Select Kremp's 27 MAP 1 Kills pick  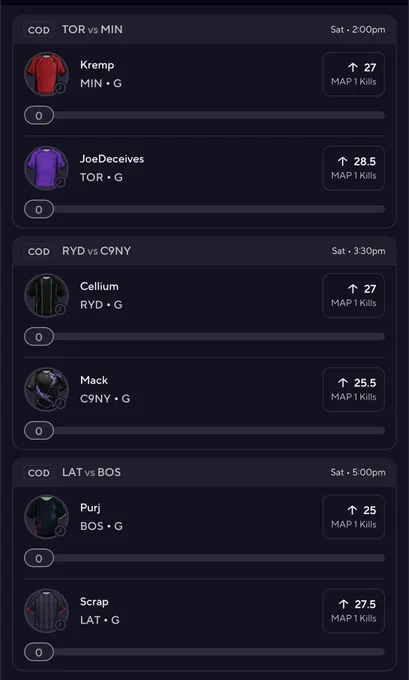353,74
